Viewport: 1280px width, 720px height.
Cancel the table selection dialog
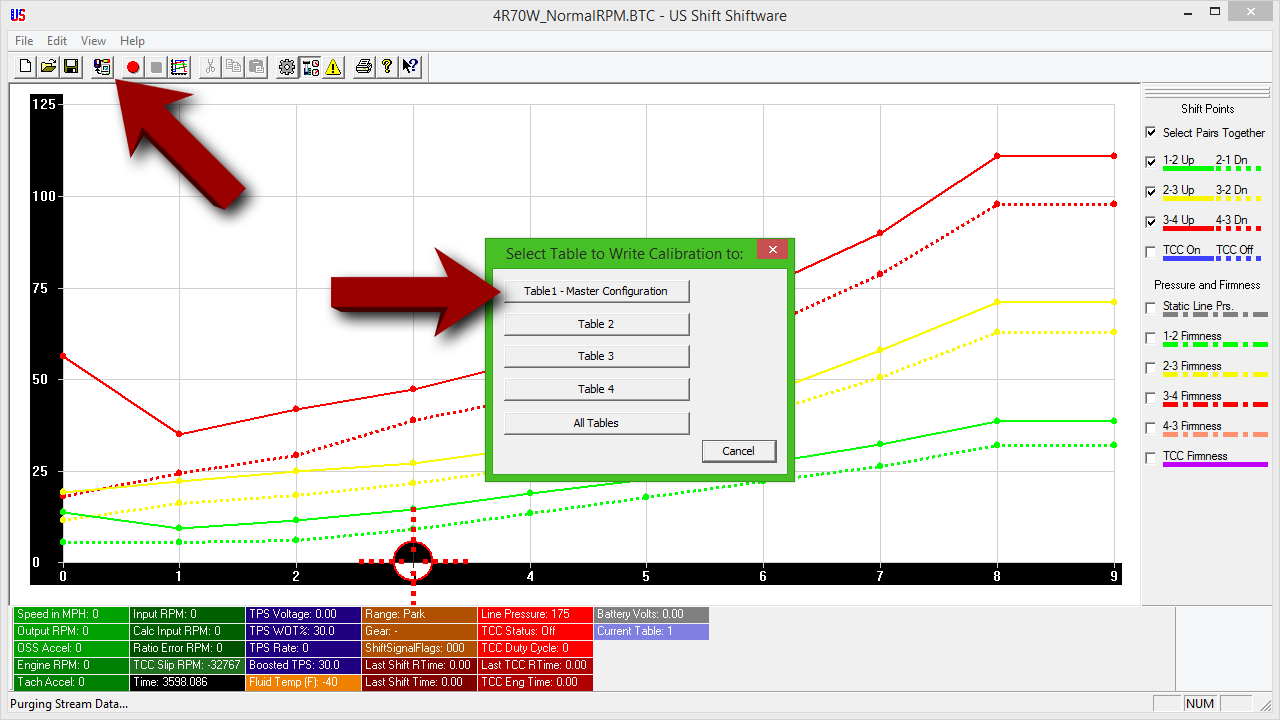pos(739,451)
